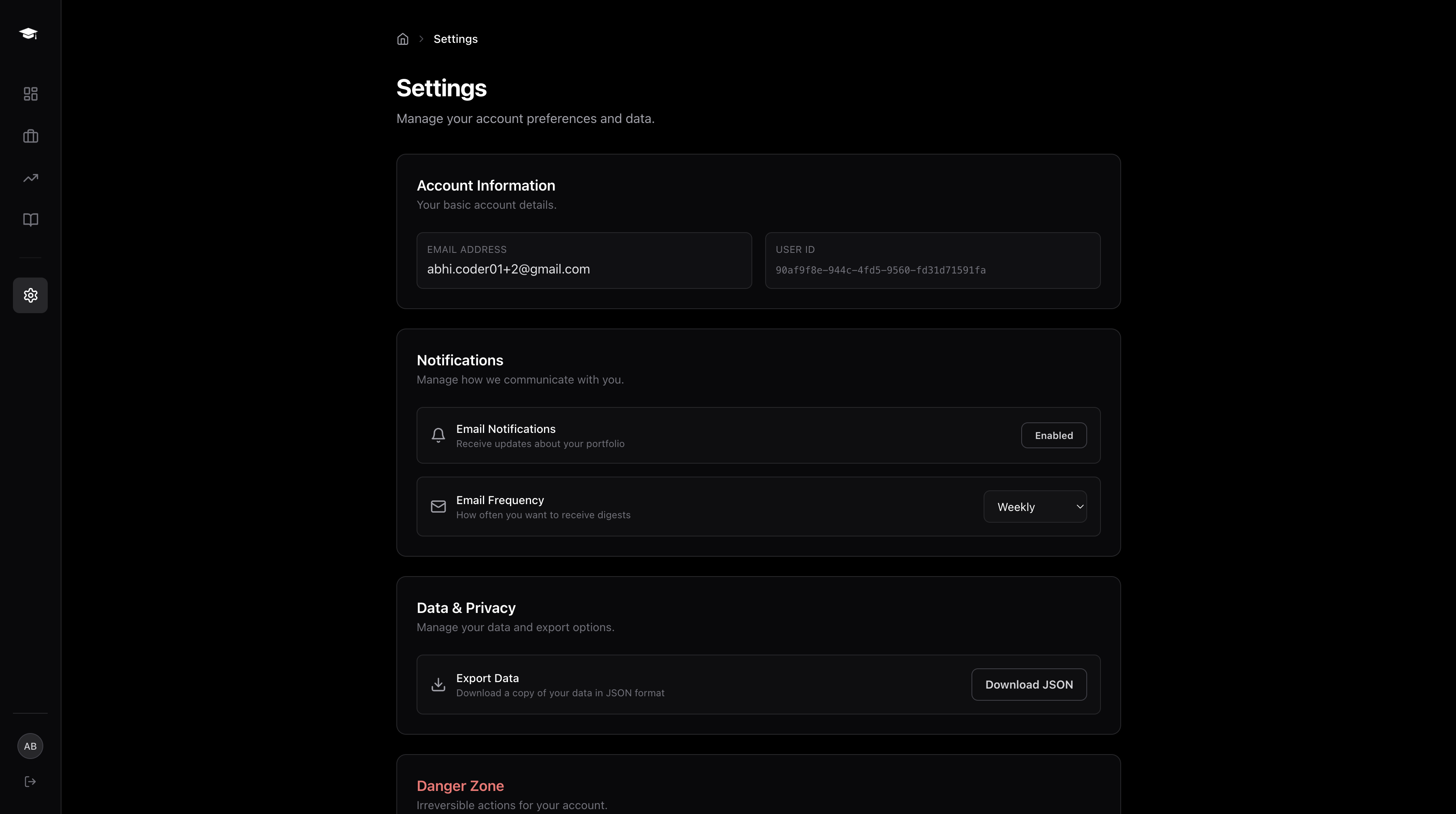Click the Settings breadcrumb label
This screenshot has width=1456, height=814.
[455, 39]
